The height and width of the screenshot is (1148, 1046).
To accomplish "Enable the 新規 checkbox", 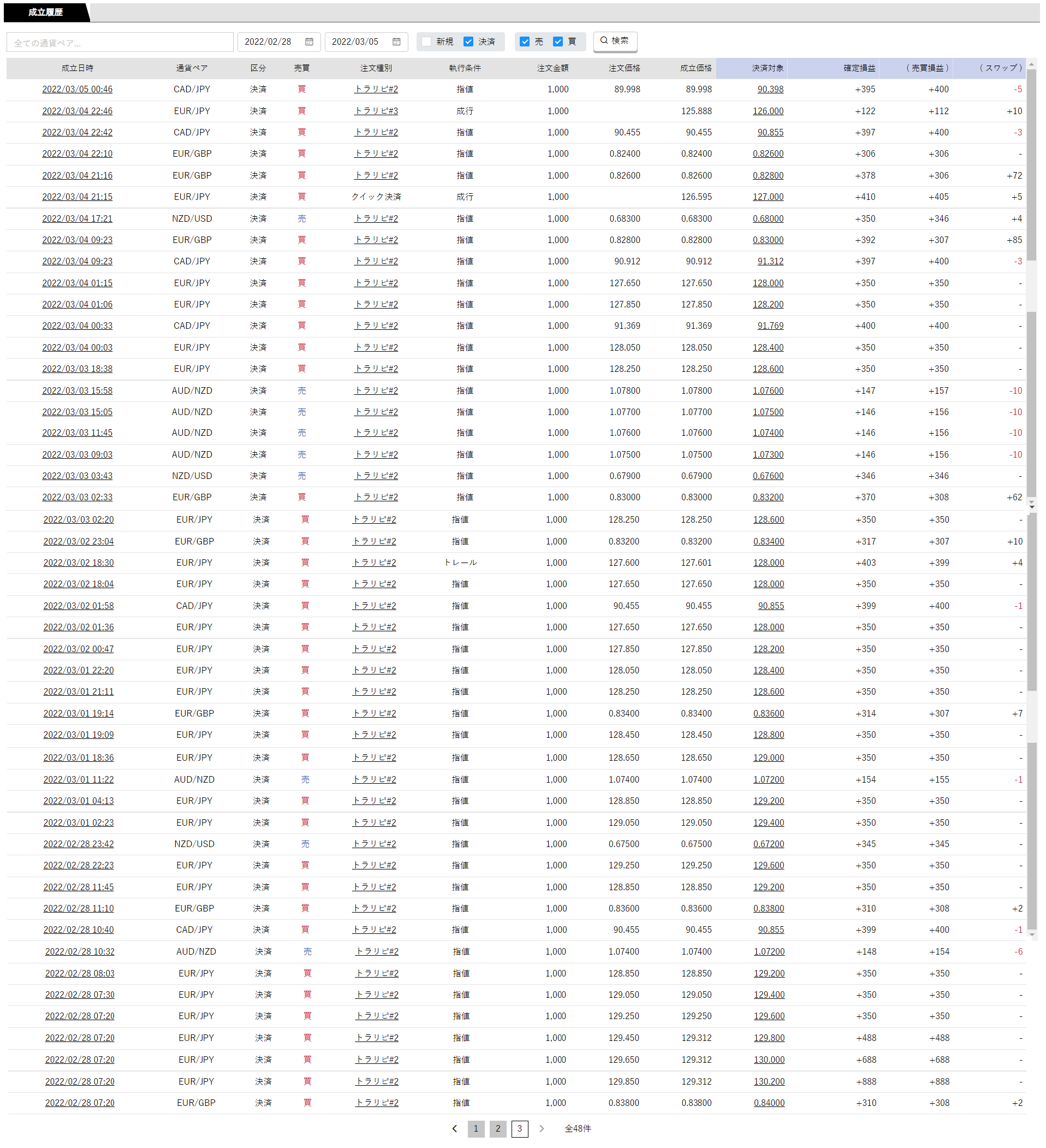I will tap(426, 42).
